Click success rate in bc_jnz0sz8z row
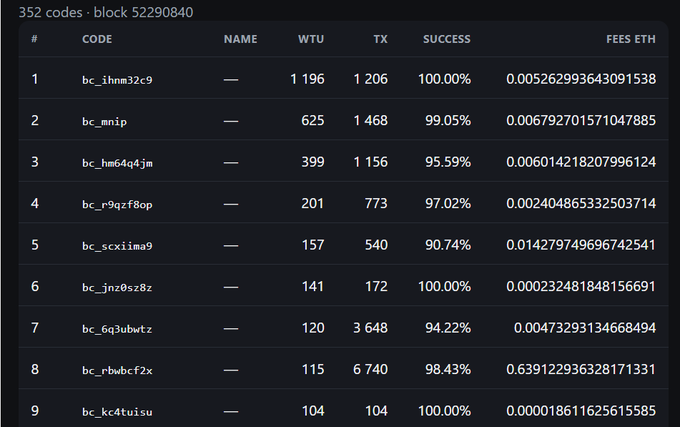680x427 pixels. (x=445, y=287)
